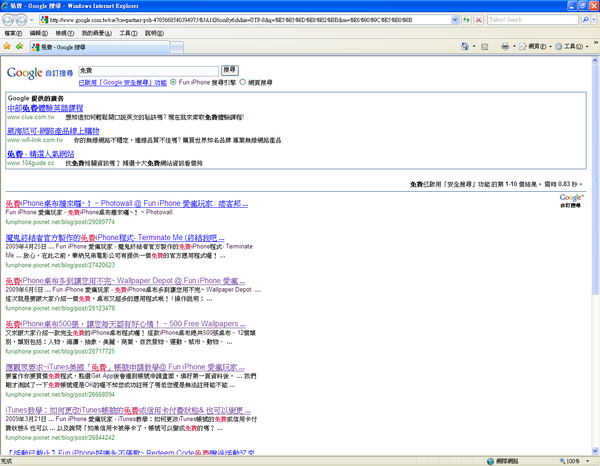Click the funiphone.pixnet.net/blog/post/29089774 URL
The width and height of the screenshot is (600, 466).
pos(60,222)
